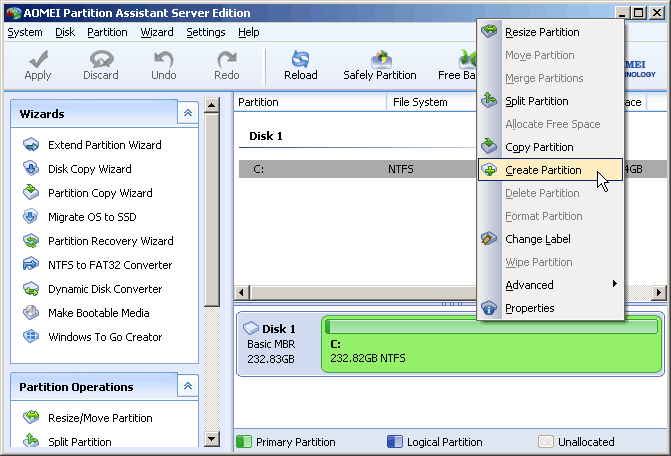Choose Resize Partition from context menu
Viewport: 671px width, 456px height.
(x=550, y=32)
